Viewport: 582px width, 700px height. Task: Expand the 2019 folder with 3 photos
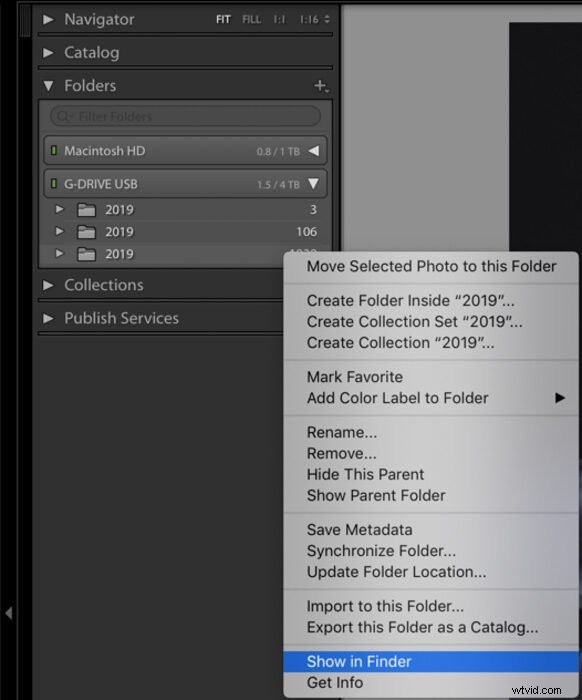tap(59, 209)
